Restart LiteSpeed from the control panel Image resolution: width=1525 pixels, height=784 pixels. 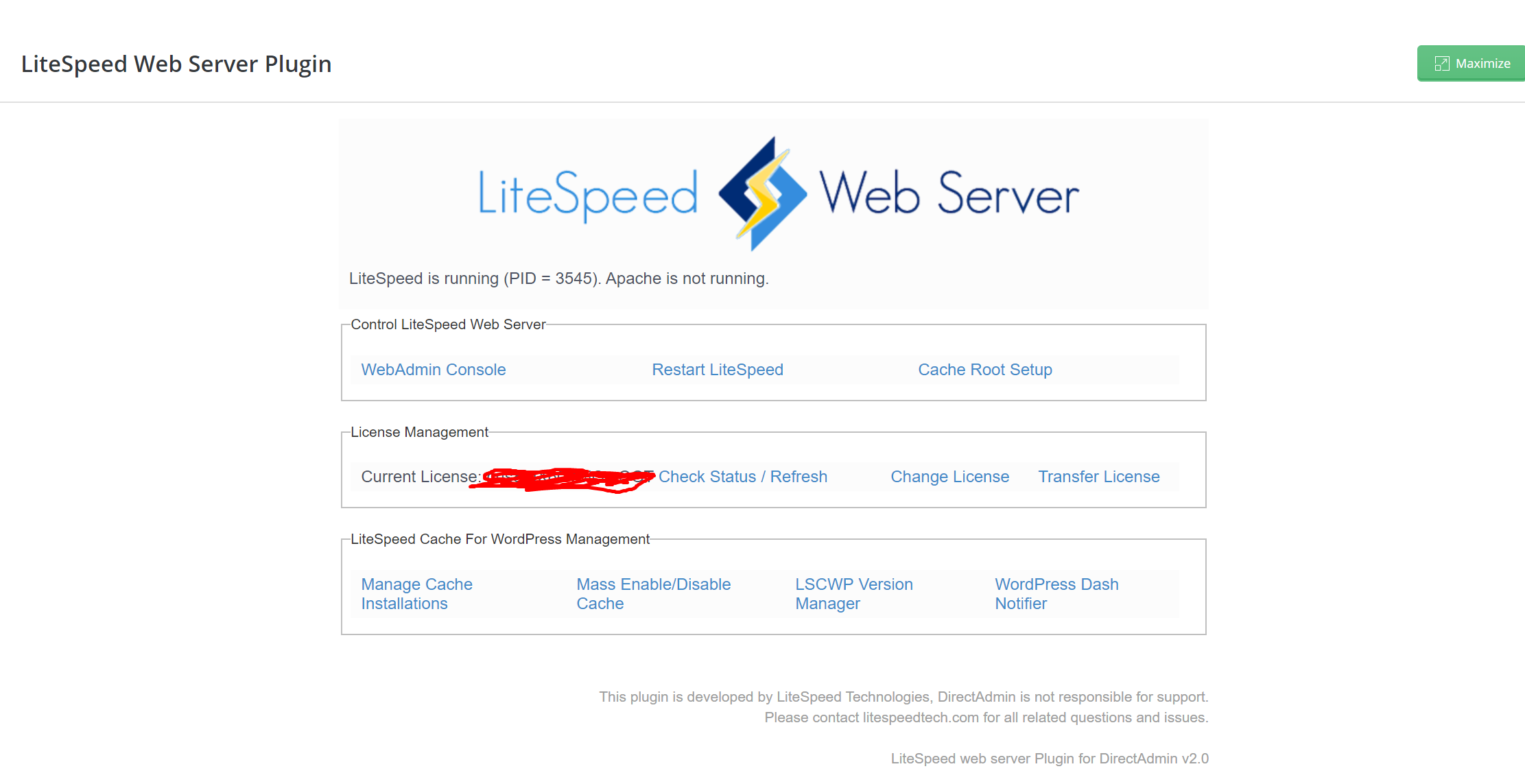(718, 369)
